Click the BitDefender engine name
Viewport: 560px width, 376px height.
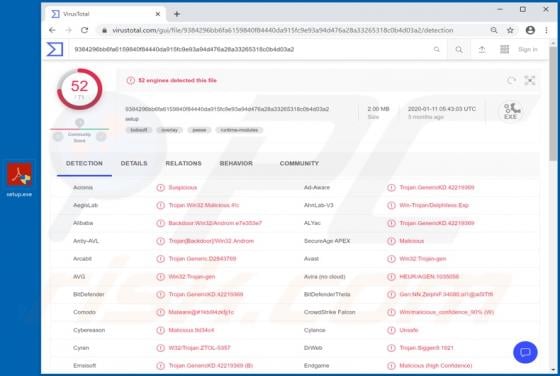89,295
